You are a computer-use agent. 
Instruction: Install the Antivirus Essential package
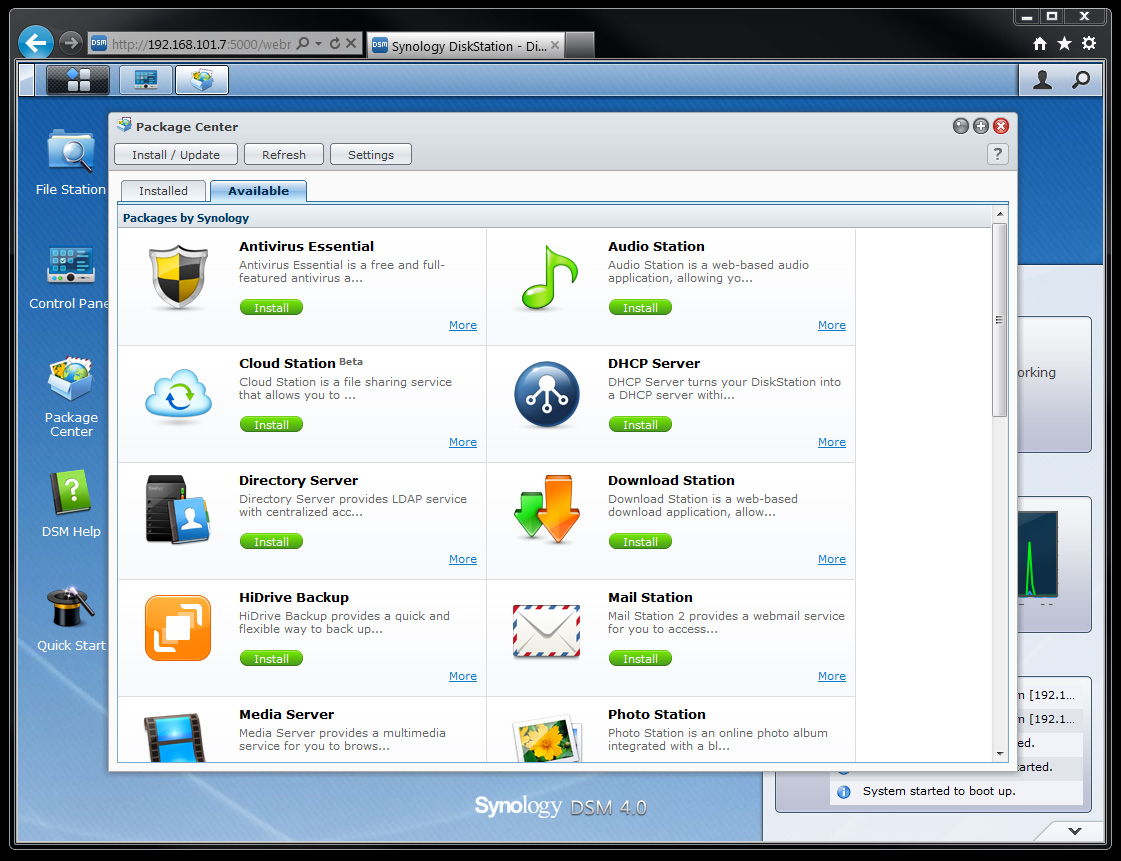271,308
